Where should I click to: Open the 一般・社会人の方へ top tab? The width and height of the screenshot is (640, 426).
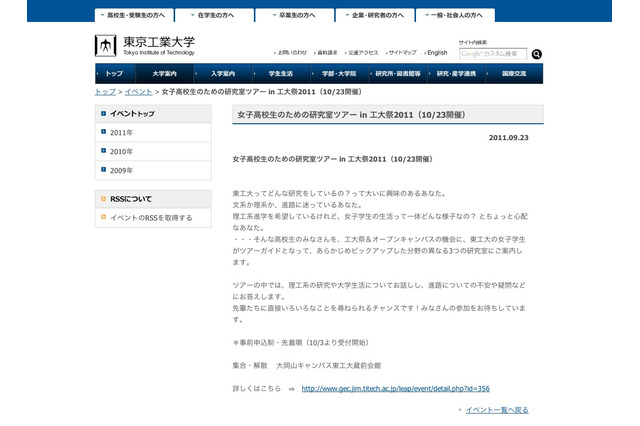coord(455,15)
